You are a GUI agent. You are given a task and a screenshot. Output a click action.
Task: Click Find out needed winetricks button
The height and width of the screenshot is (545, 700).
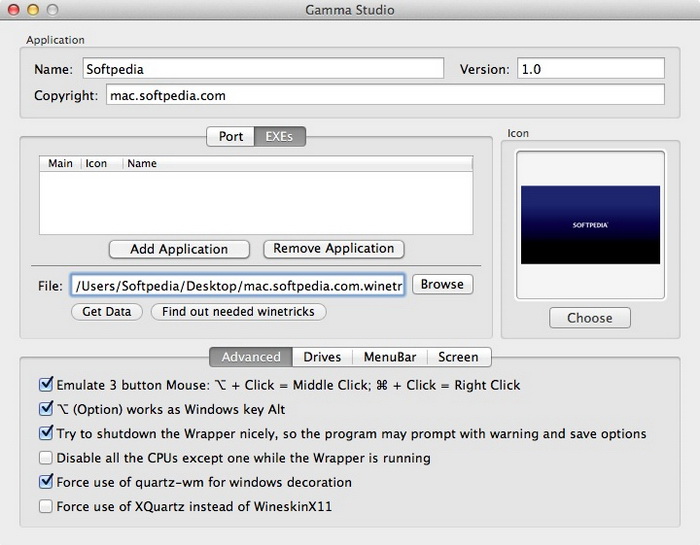pos(238,312)
